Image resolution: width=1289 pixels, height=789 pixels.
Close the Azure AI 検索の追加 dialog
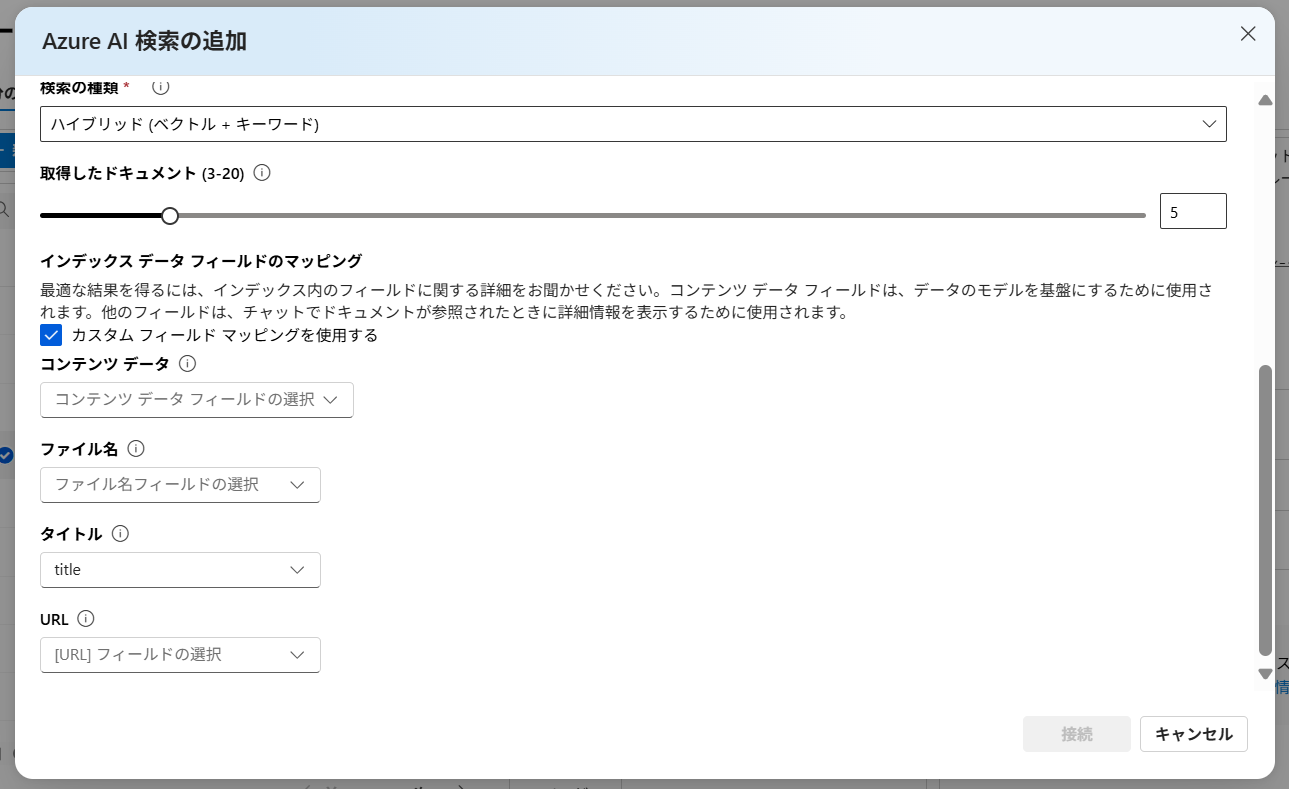point(1248,34)
